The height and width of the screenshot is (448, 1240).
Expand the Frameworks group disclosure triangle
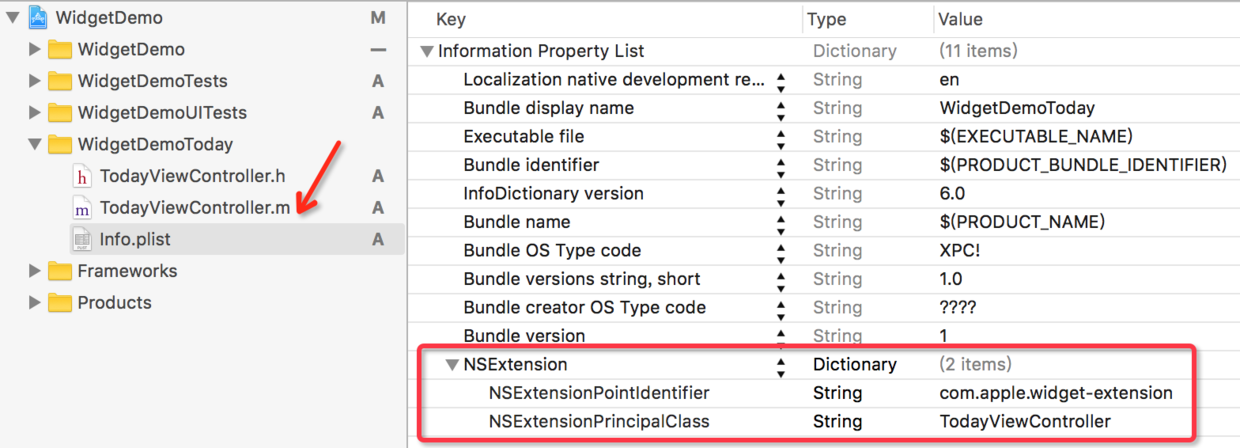point(35,271)
